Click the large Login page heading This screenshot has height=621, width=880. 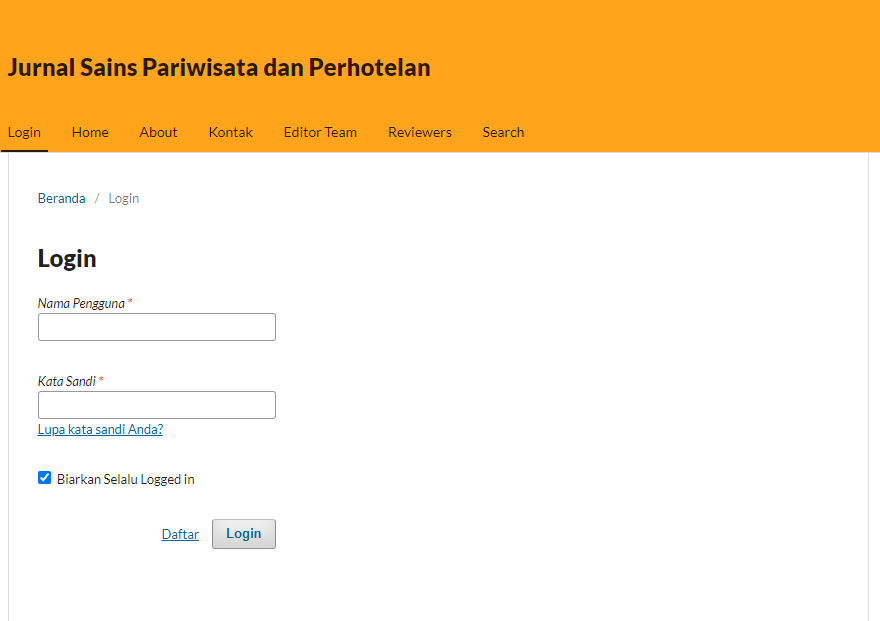[x=67, y=258]
